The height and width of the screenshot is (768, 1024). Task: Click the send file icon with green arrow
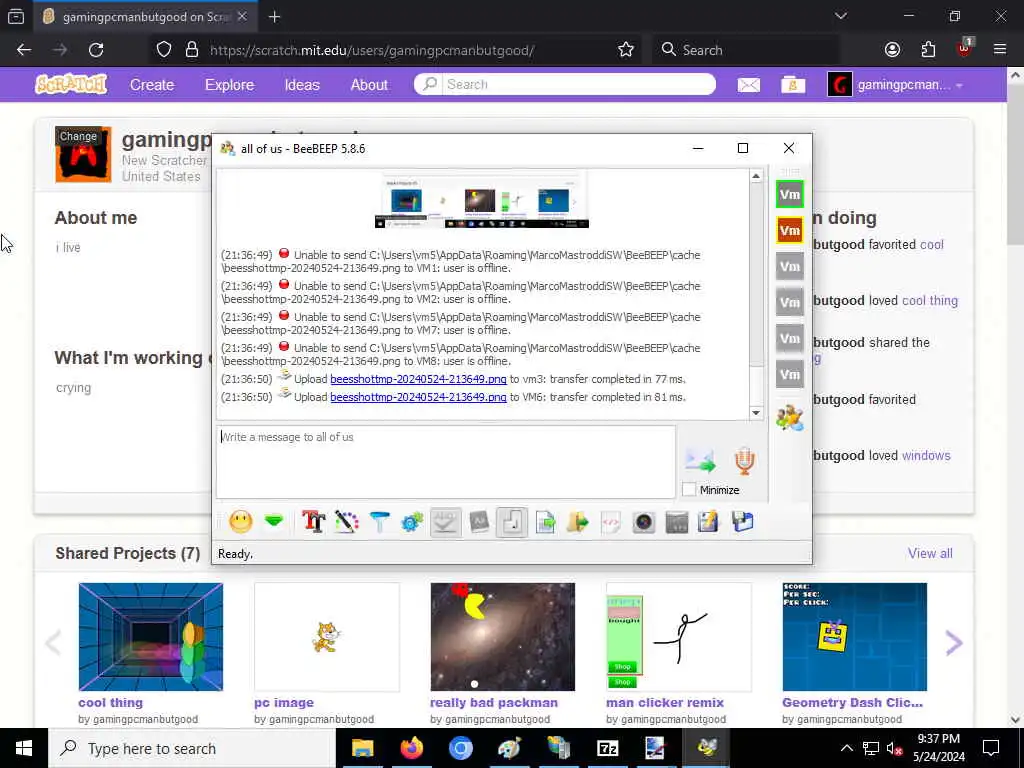tap(545, 522)
